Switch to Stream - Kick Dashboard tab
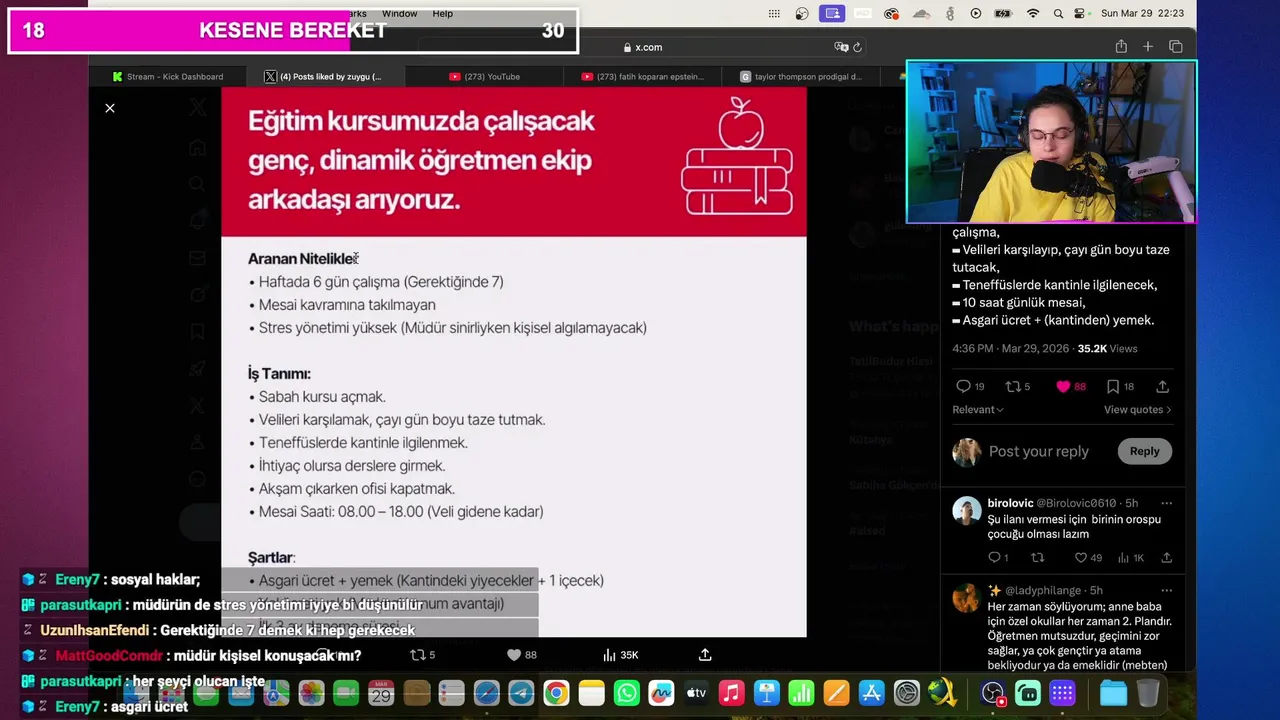This screenshot has width=1280, height=720. [168, 77]
